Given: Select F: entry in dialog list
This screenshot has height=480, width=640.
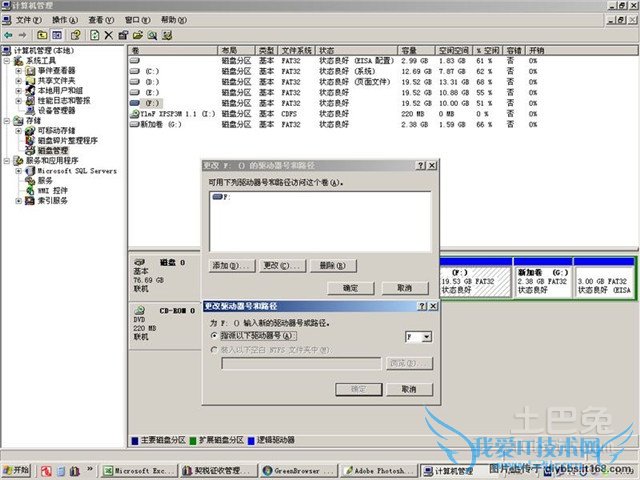Looking at the screenshot, I should coord(222,197).
